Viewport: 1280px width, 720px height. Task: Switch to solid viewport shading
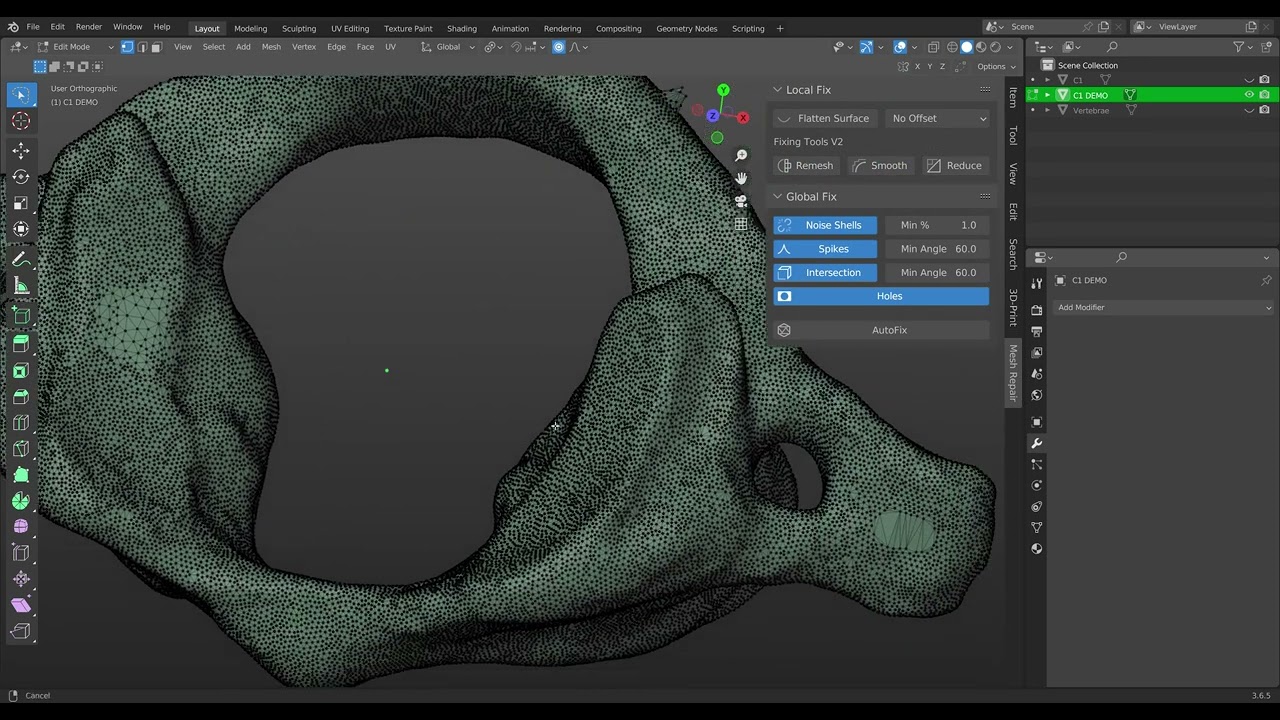(x=967, y=47)
